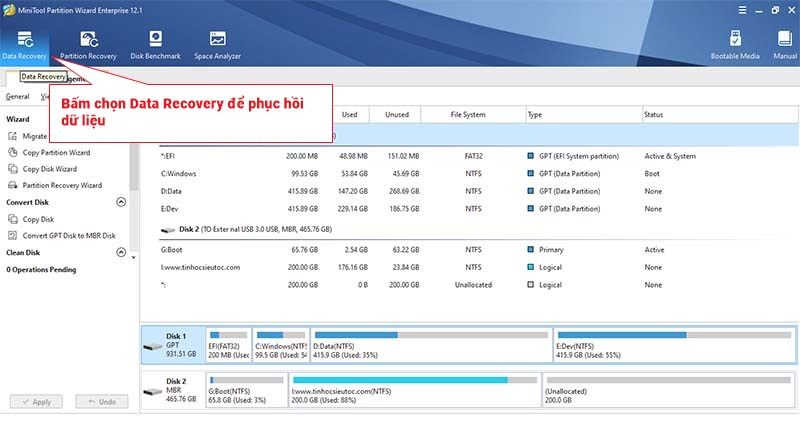Select the E:Dev partition row
The image size is (800, 426).
coord(478,208)
